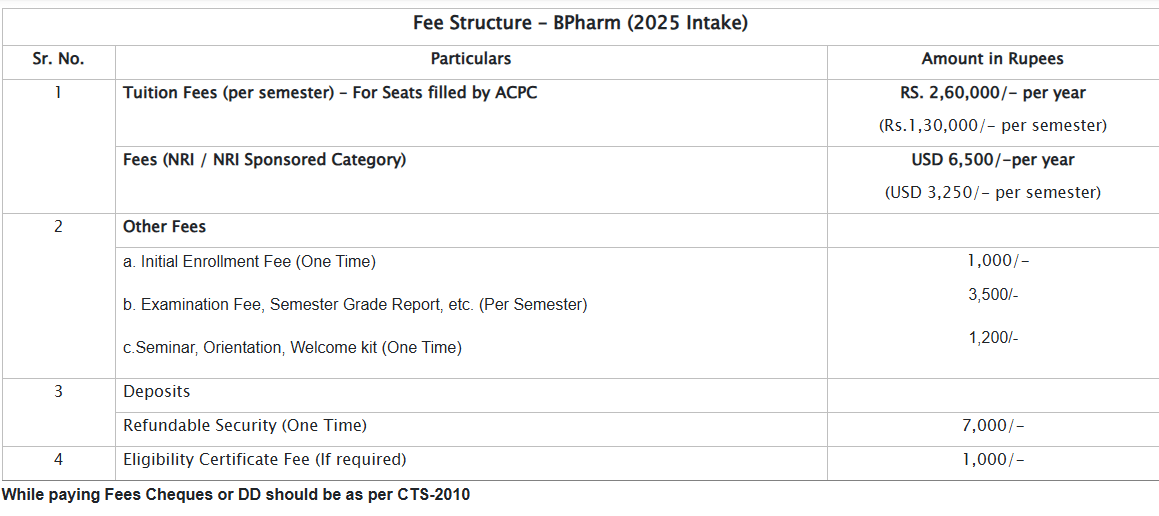Click the Refundable Security row text
The image size is (1159, 516).
point(245,426)
